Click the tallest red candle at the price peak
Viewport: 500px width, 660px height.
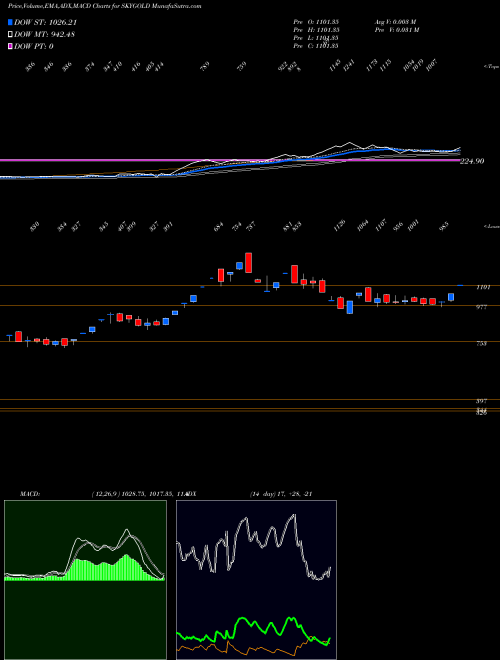[248, 263]
